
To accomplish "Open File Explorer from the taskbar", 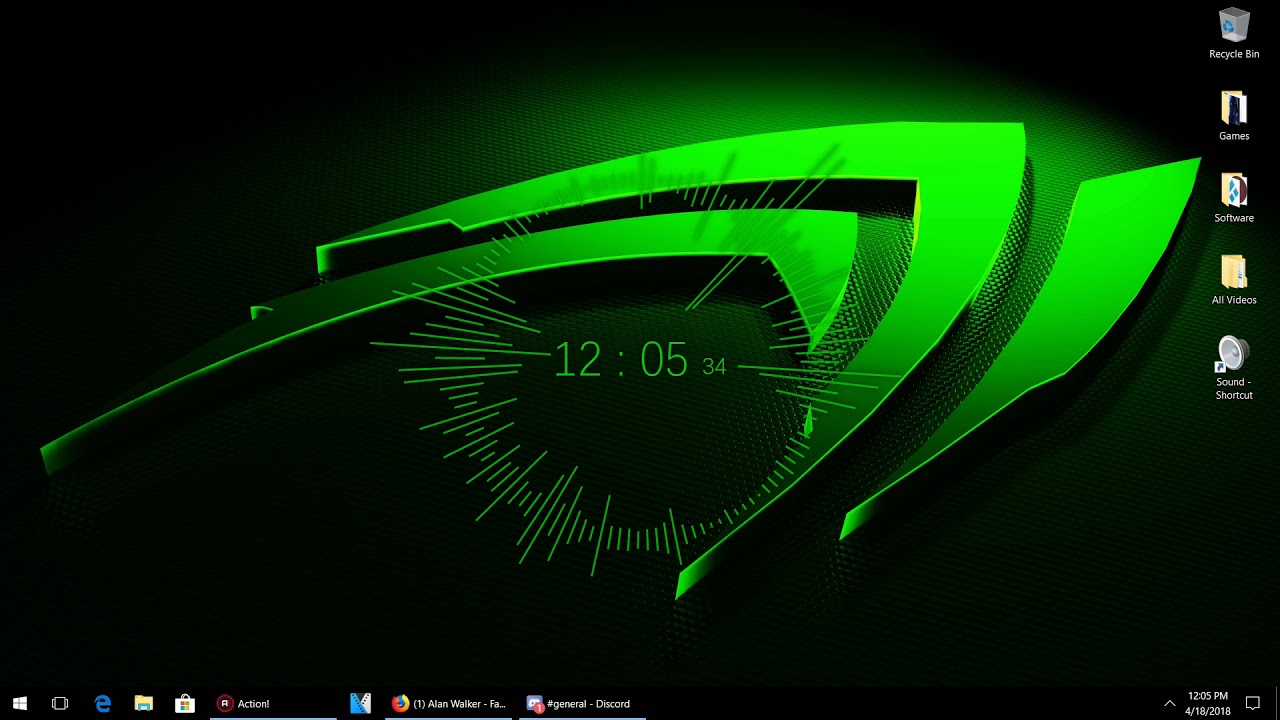I will [143, 703].
